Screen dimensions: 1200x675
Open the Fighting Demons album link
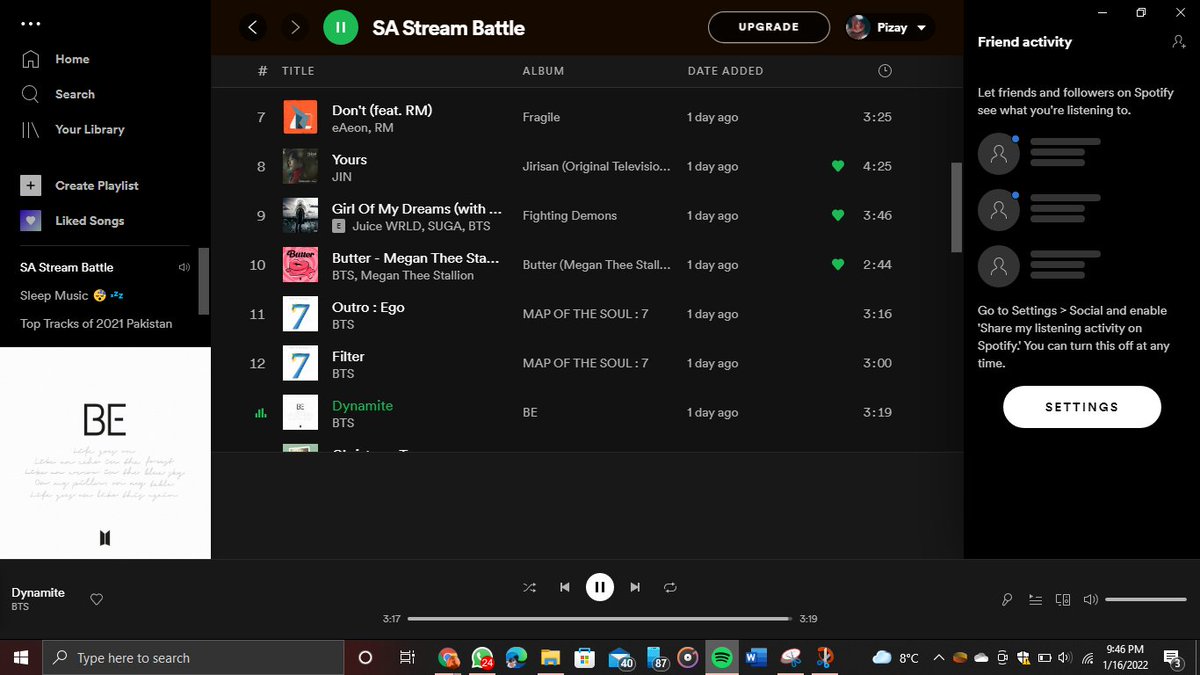[x=569, y=215]
